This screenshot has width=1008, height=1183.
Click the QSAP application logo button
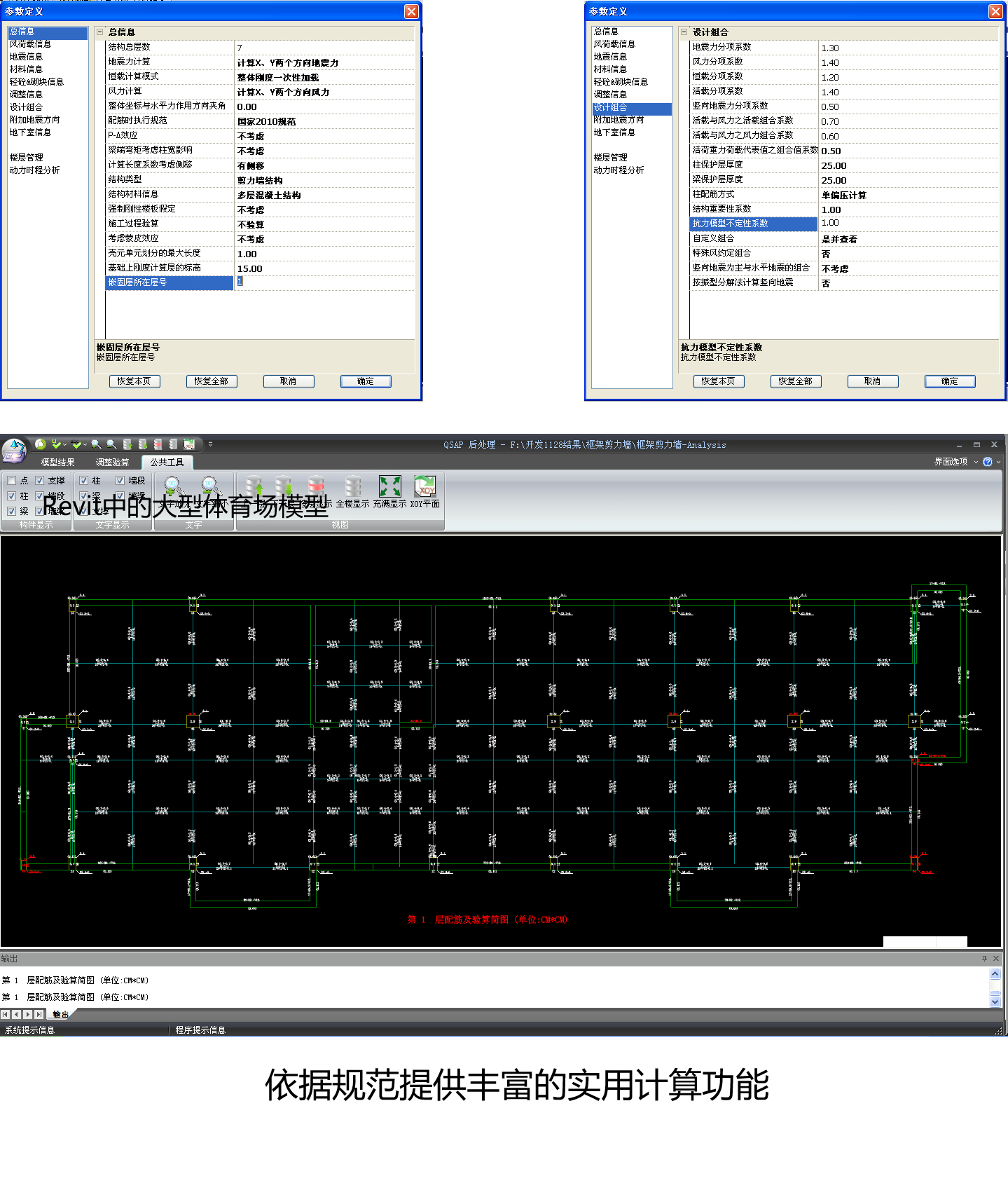pyautogui.click(x=14, y=451)
